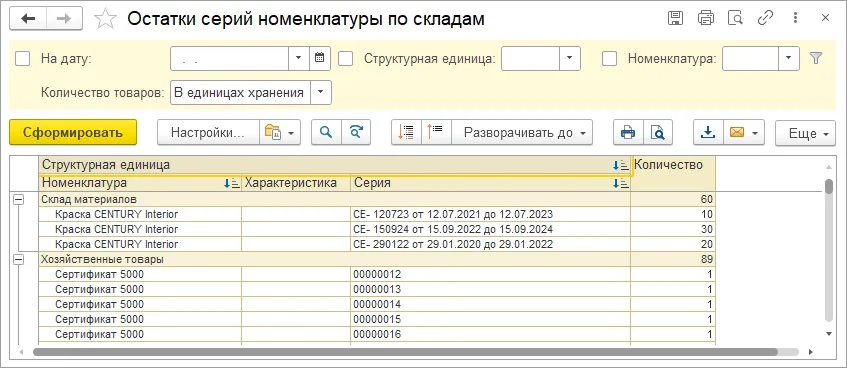
Task: Open the email send dropdown arrow
Action: pos(756,132)
